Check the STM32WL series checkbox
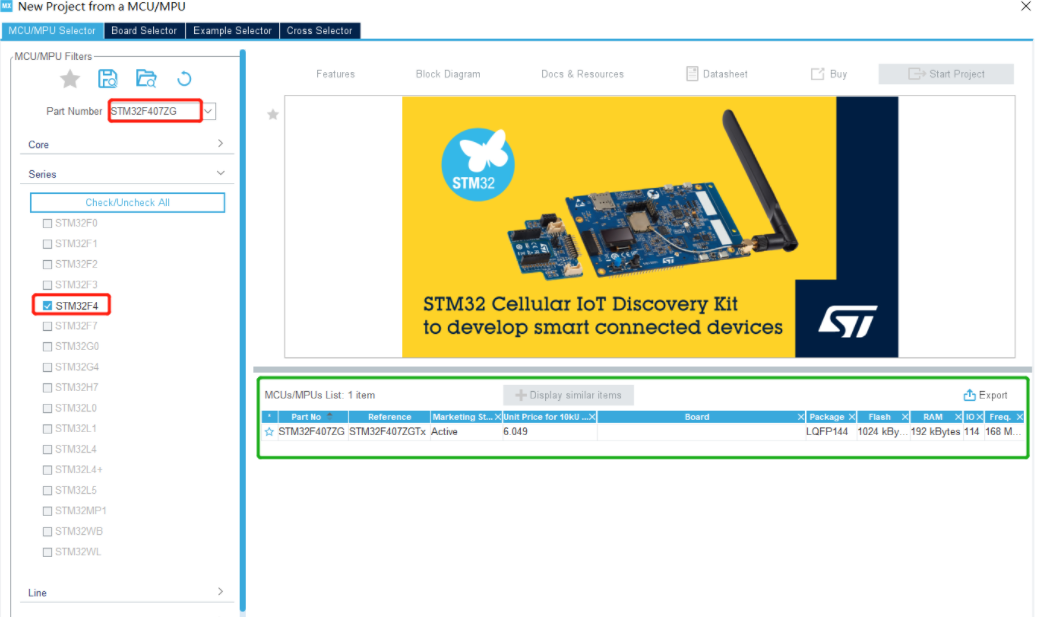1039x617 pixels. coord(47,552)
